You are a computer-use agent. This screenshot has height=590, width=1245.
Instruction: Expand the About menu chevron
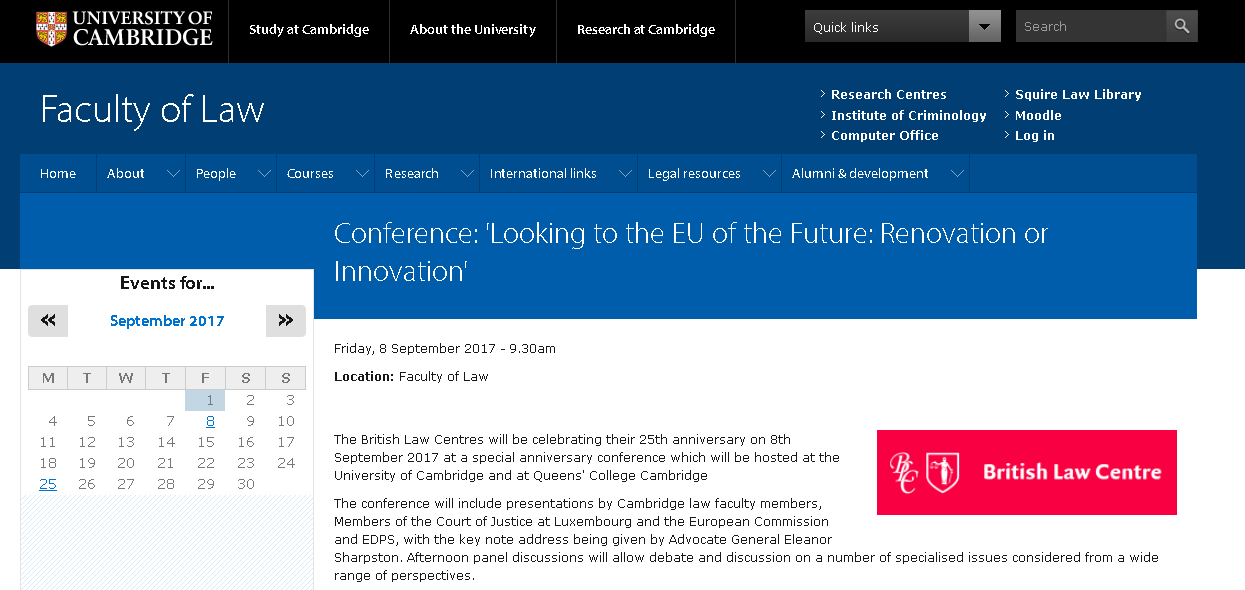click(x=173, y=174)
